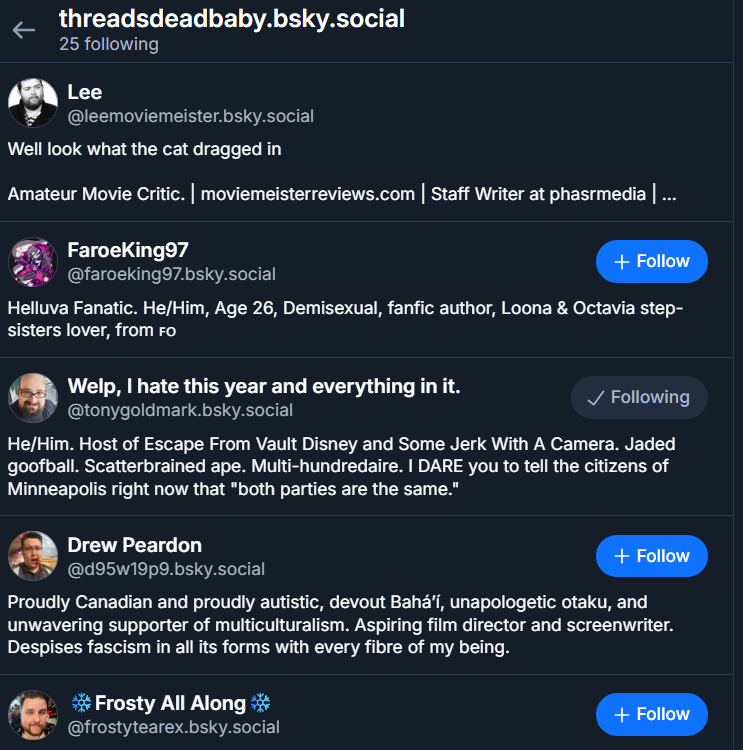Click Tony Goldmark's profile avatar
Screen dimensions: 743x750
tap(33, 398)
